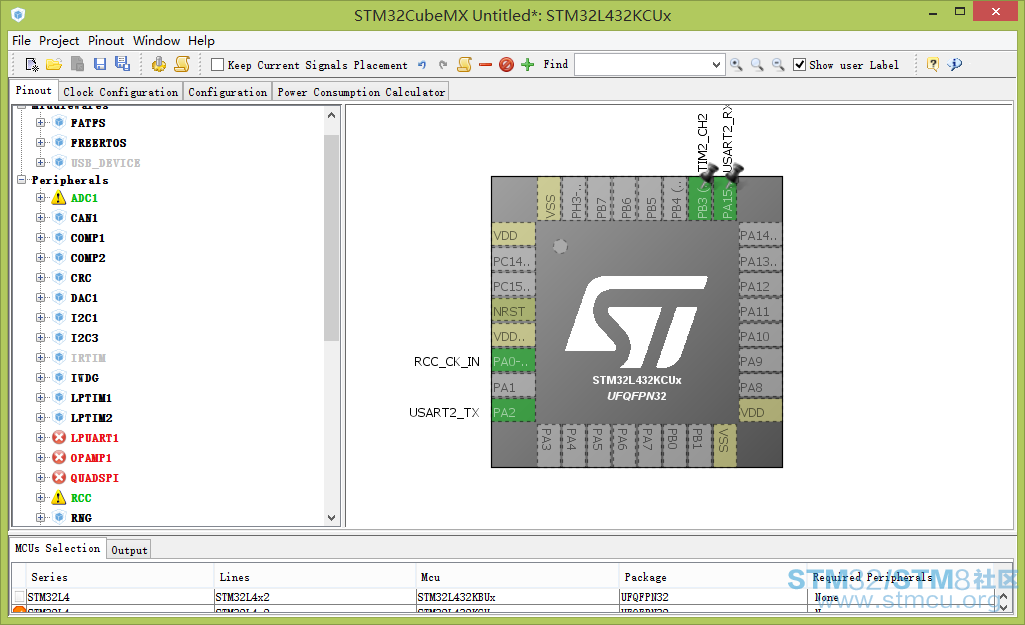The width and height of the screenshot is (1025, 625).
Task: Open the Find combo box dropdown arrow
Action: click(716, 65)
